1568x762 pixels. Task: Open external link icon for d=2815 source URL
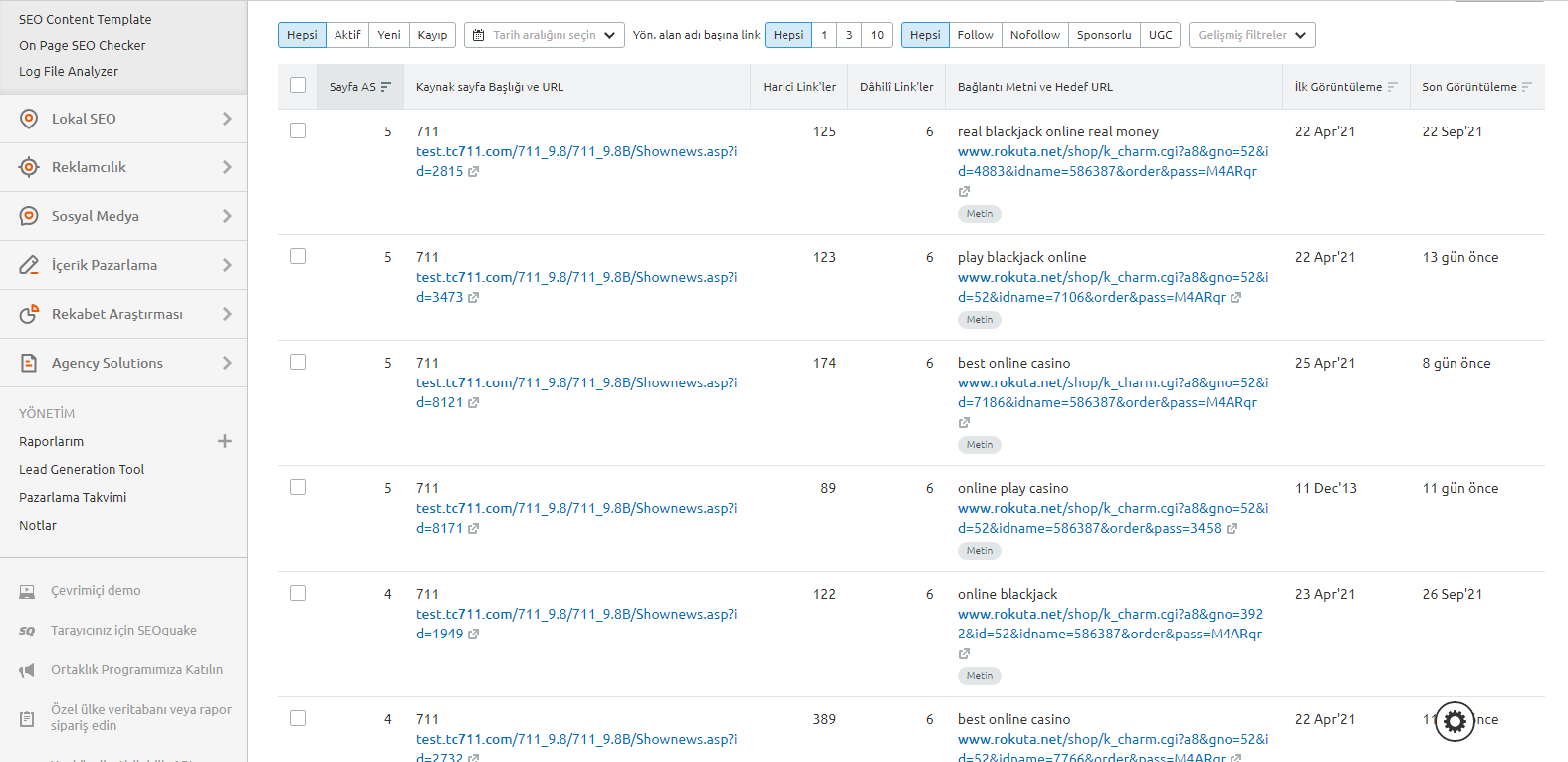473,172
